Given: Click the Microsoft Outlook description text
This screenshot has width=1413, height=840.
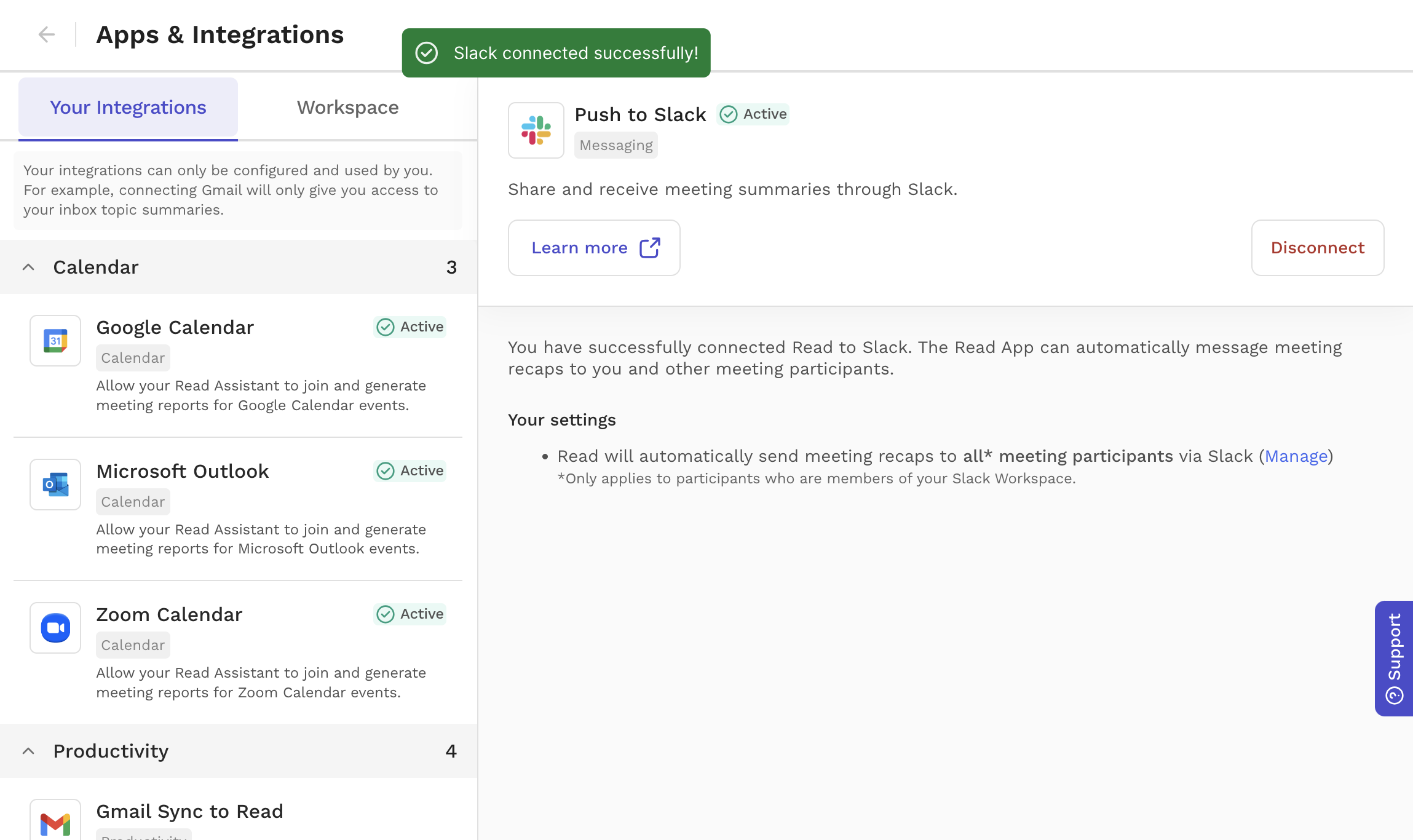Looking at the screenshot, I should point(261,539).
